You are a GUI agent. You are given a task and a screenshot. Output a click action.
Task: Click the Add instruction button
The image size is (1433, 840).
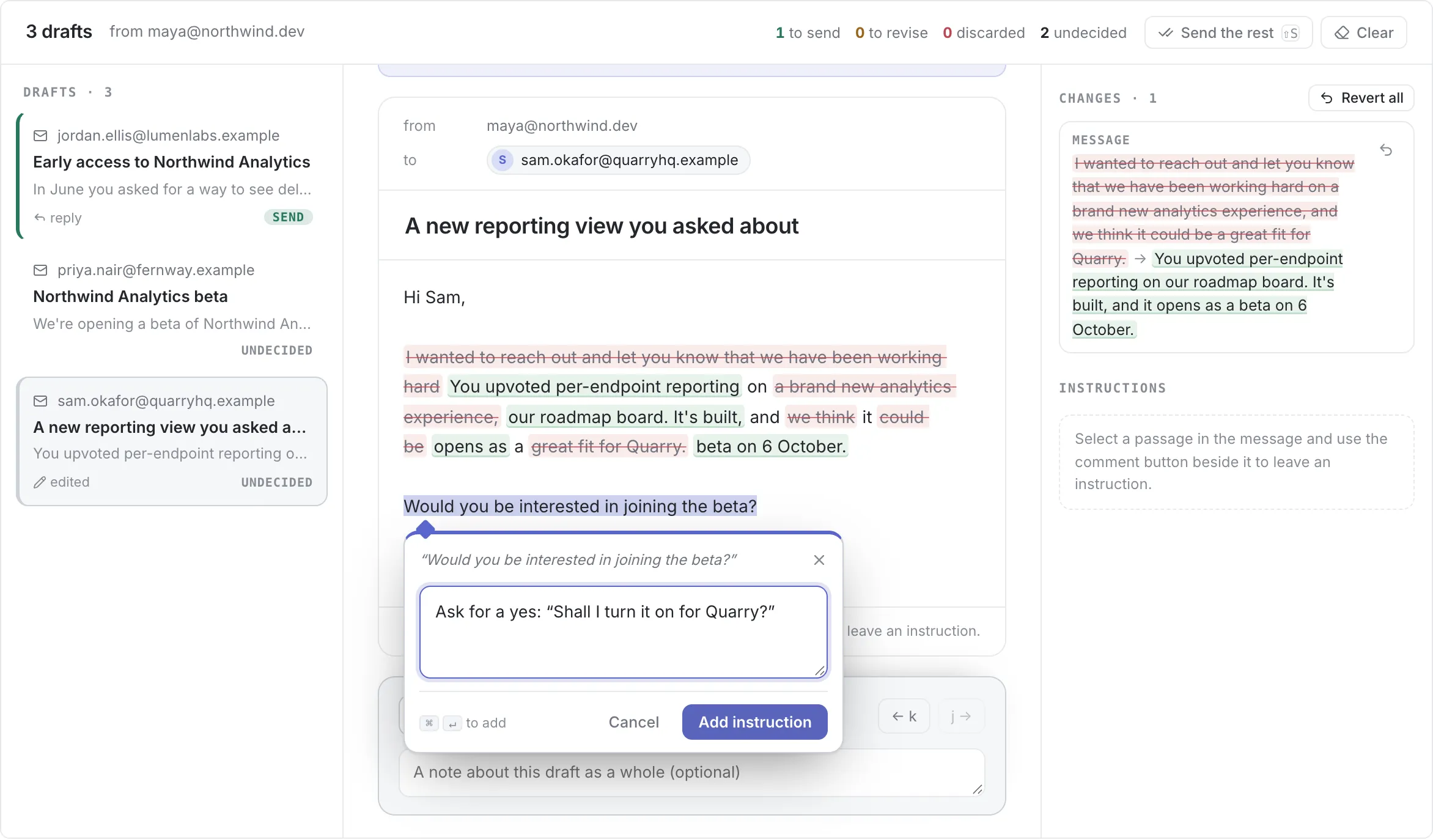(x=754, y=722)
